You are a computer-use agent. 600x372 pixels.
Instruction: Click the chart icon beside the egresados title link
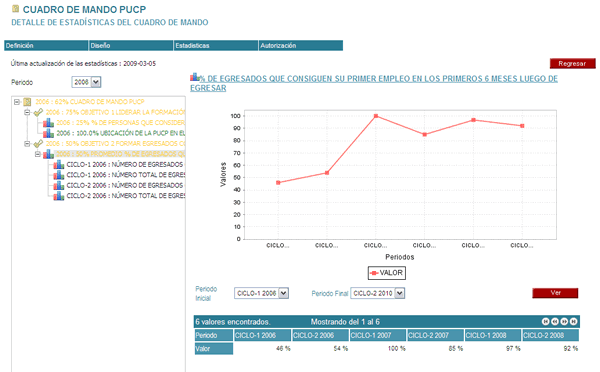tap(194, 77)
